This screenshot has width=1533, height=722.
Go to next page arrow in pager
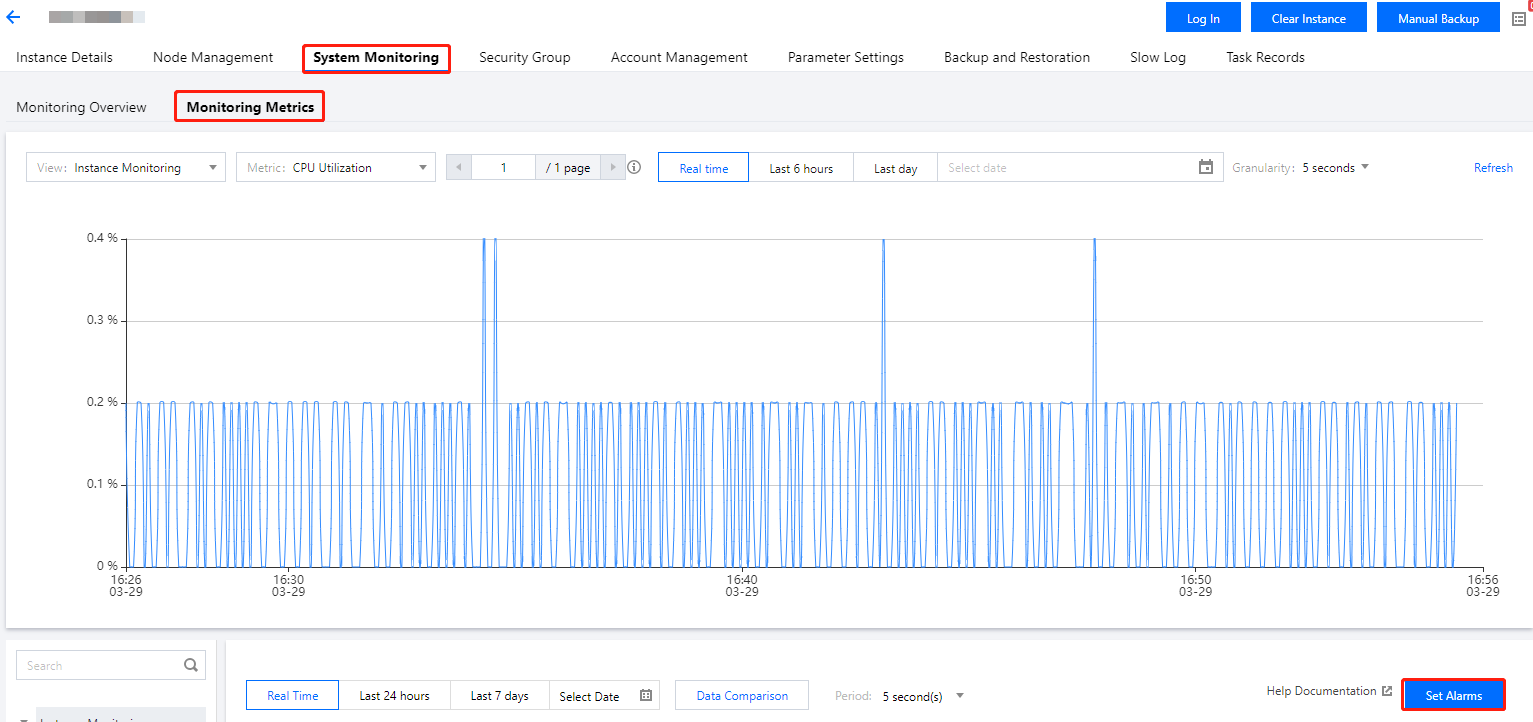click(x=613, y=168)
